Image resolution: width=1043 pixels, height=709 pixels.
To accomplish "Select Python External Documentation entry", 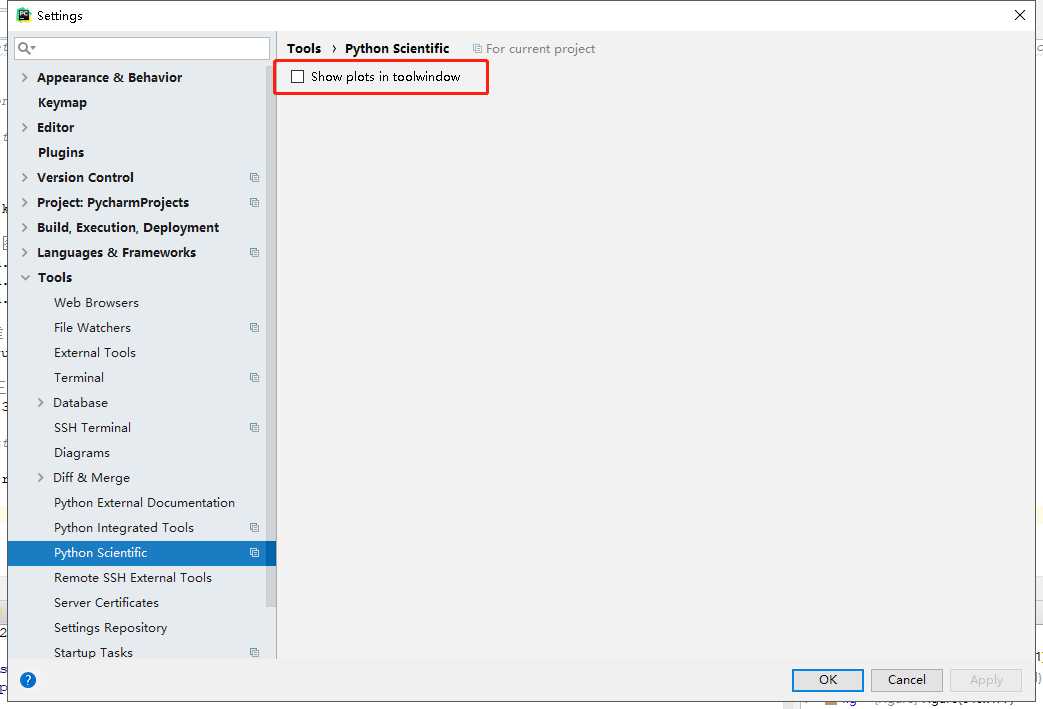I will (x=144, y=503).
